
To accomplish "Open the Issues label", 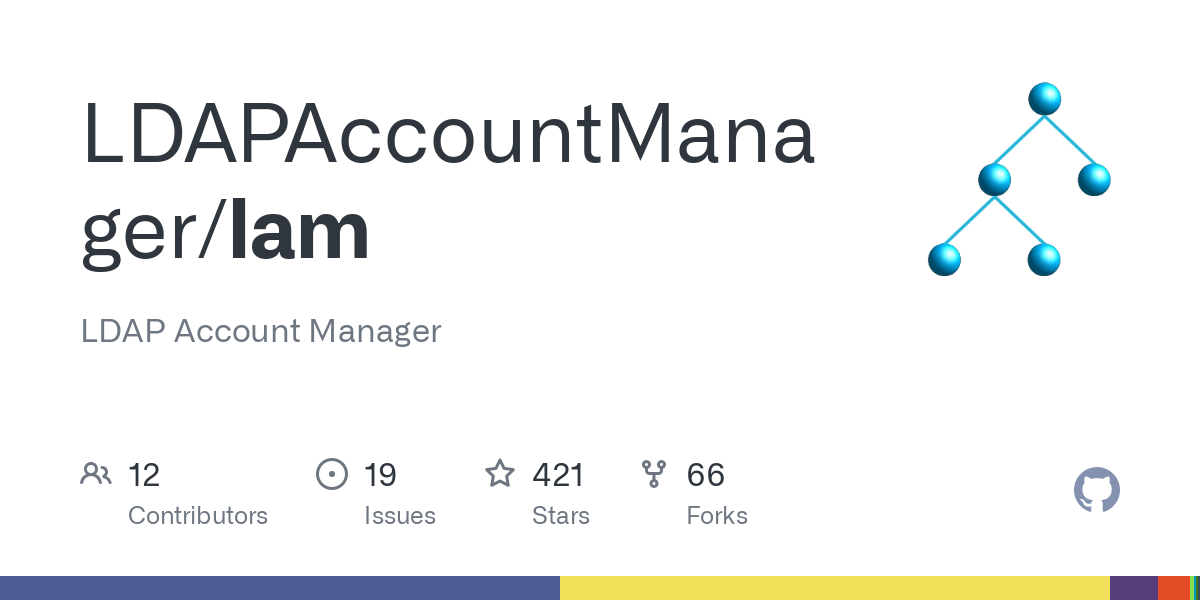I will (x=400, y=516).
